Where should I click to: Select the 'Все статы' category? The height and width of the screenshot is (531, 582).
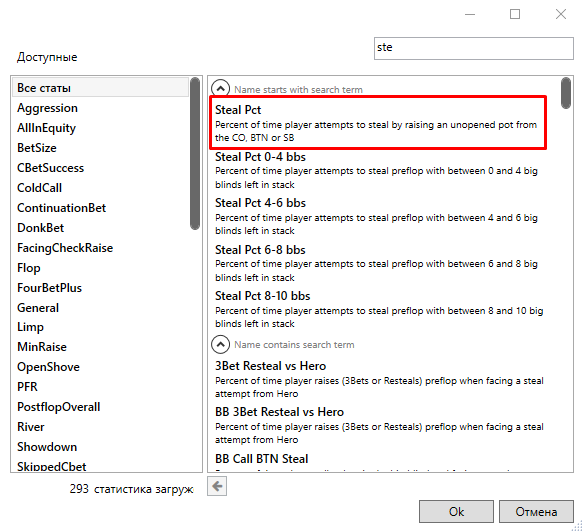[x=101, y=88]
